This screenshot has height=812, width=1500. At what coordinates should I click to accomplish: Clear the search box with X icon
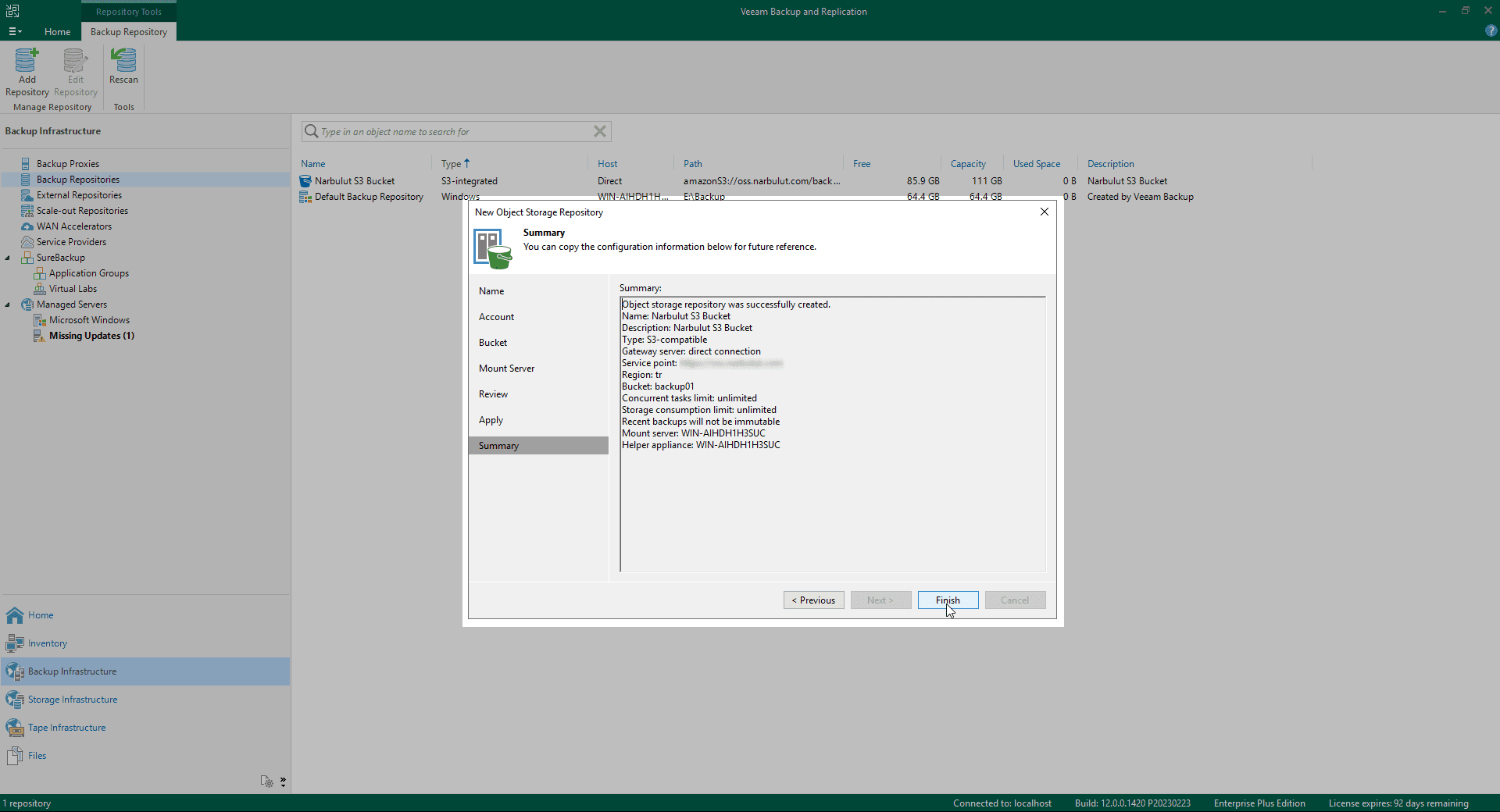coord(599,131)
